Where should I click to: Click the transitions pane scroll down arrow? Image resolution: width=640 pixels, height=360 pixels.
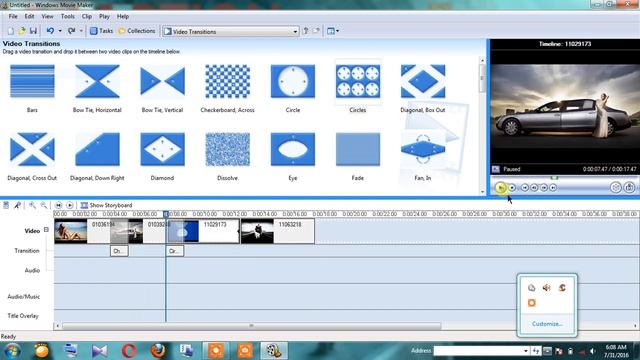click(482, 191)
